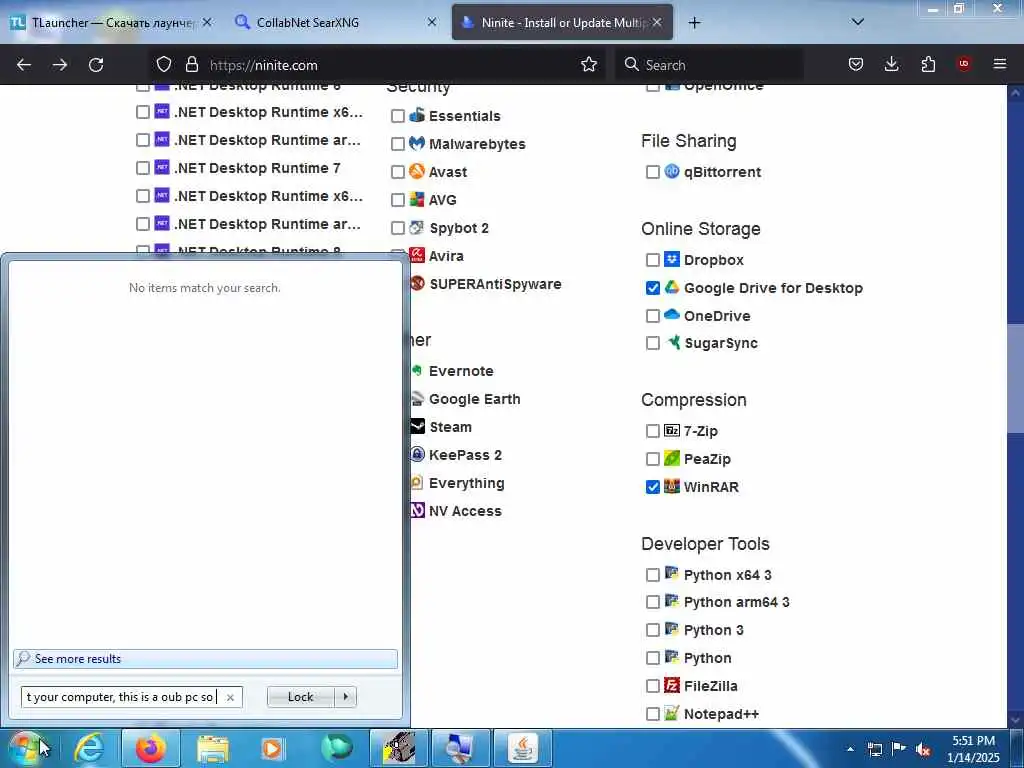
Task: Launch Internet Explorer from the taskbar
Action: point(89,748)
